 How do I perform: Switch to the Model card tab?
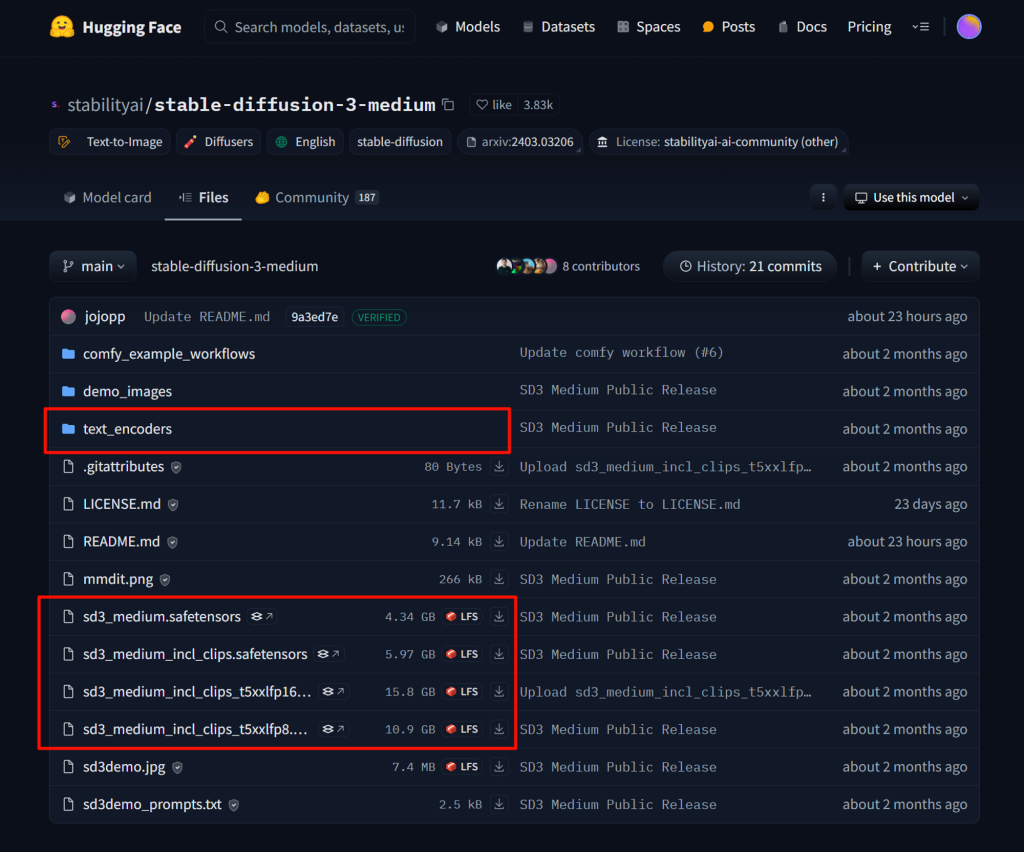point(107,198)
